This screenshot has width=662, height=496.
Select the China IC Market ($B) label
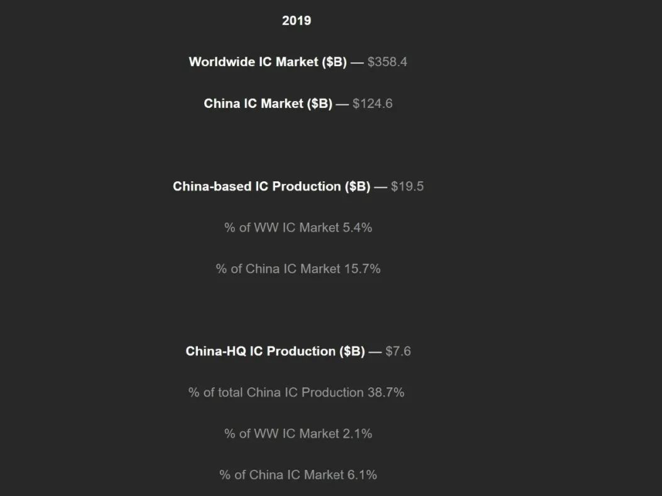(267, 103)
